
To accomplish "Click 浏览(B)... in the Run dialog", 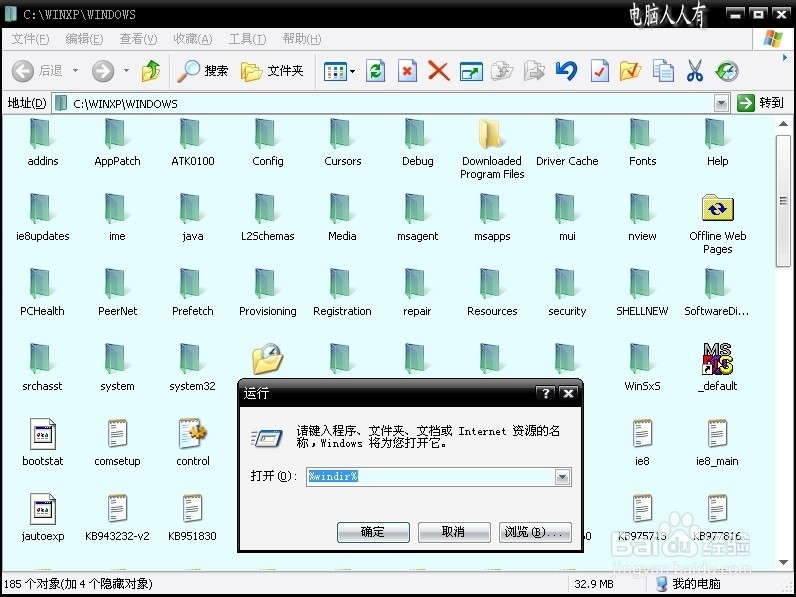I will (535, 532).
